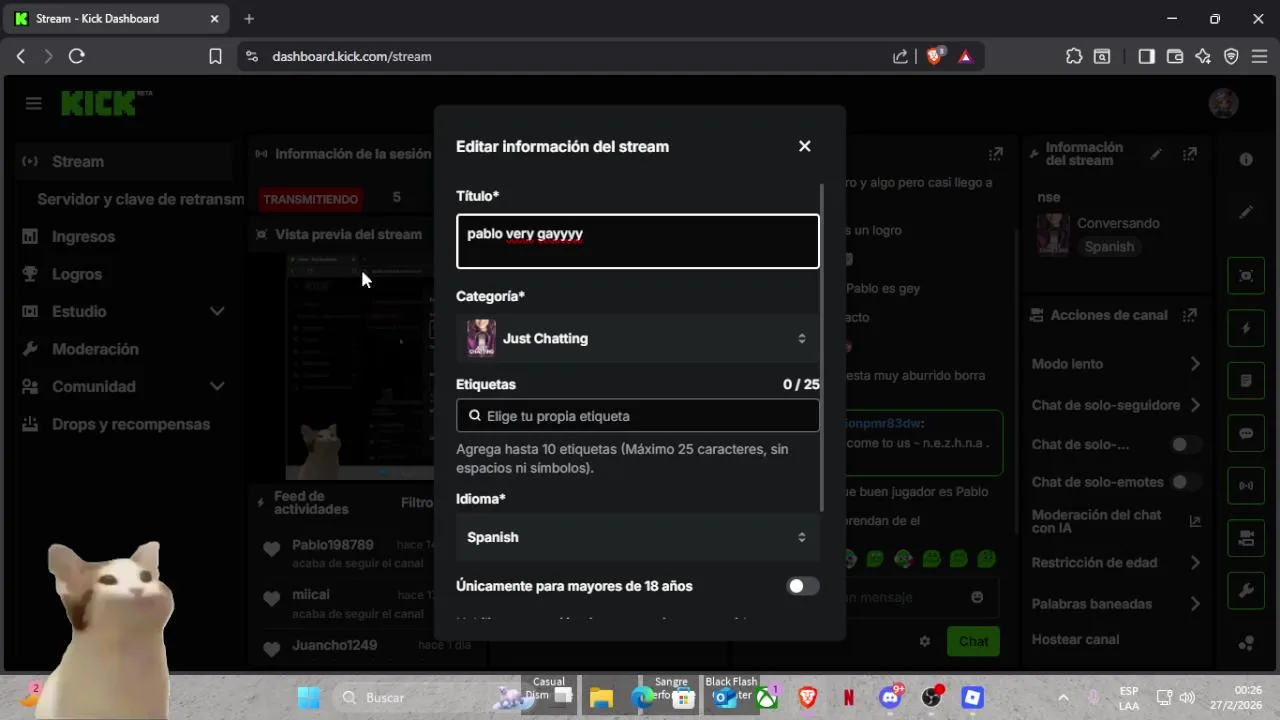
Task: Toggle Chat de solo-... switch
Action: pos(1186,444)
